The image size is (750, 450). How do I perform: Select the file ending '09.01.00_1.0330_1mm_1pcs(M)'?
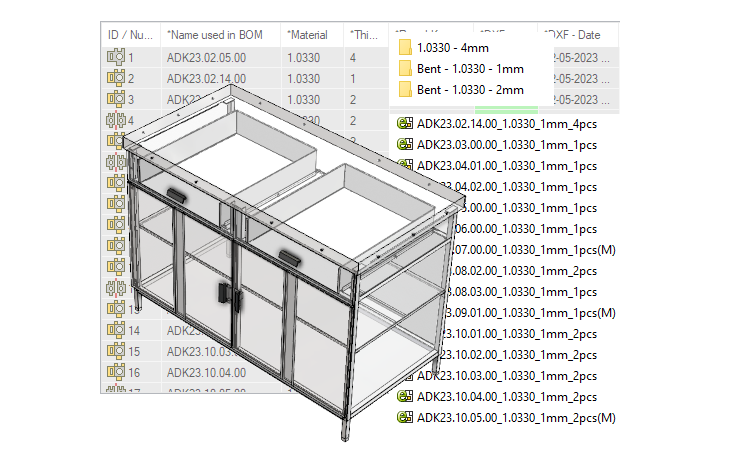point(529,313)
